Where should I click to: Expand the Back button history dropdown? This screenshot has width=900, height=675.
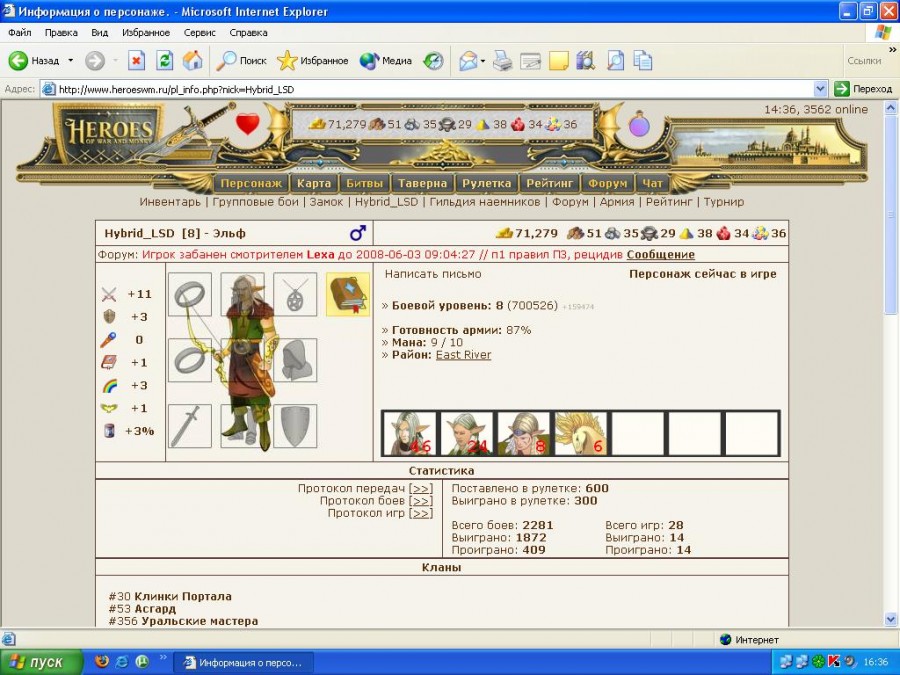pos(71,60)
